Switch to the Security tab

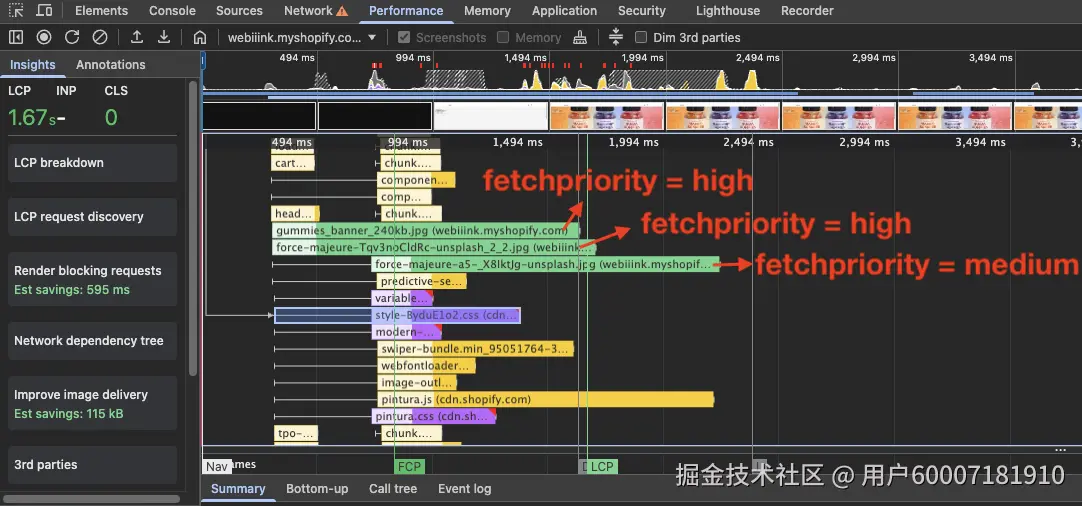(642, 10)
